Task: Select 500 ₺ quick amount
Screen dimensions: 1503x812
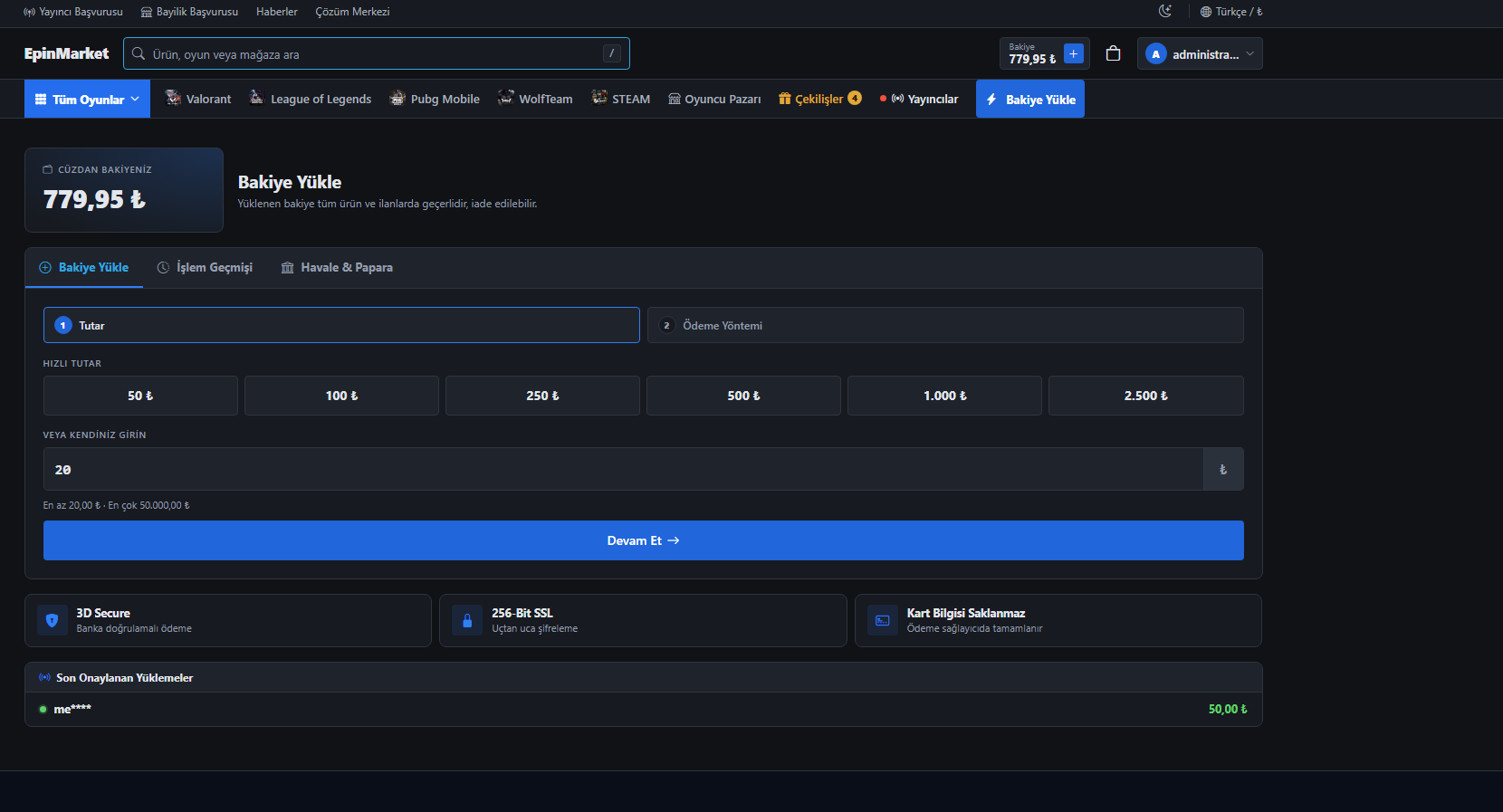Action: 743,396
